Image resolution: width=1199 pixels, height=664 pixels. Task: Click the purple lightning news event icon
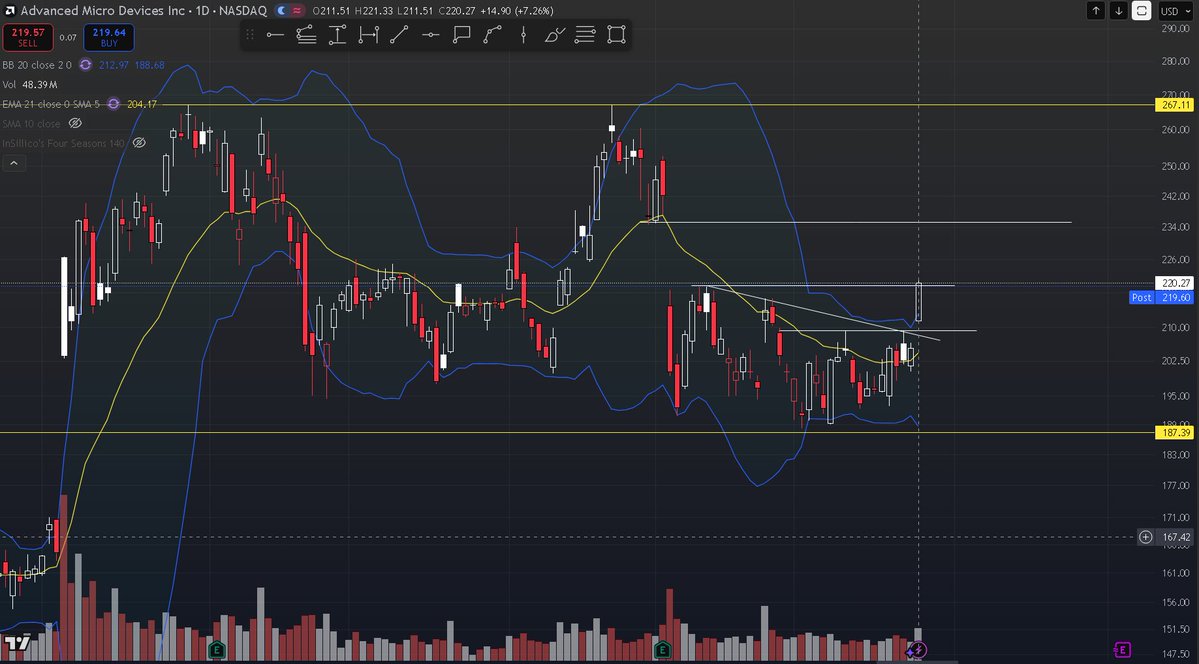point(917,651)
